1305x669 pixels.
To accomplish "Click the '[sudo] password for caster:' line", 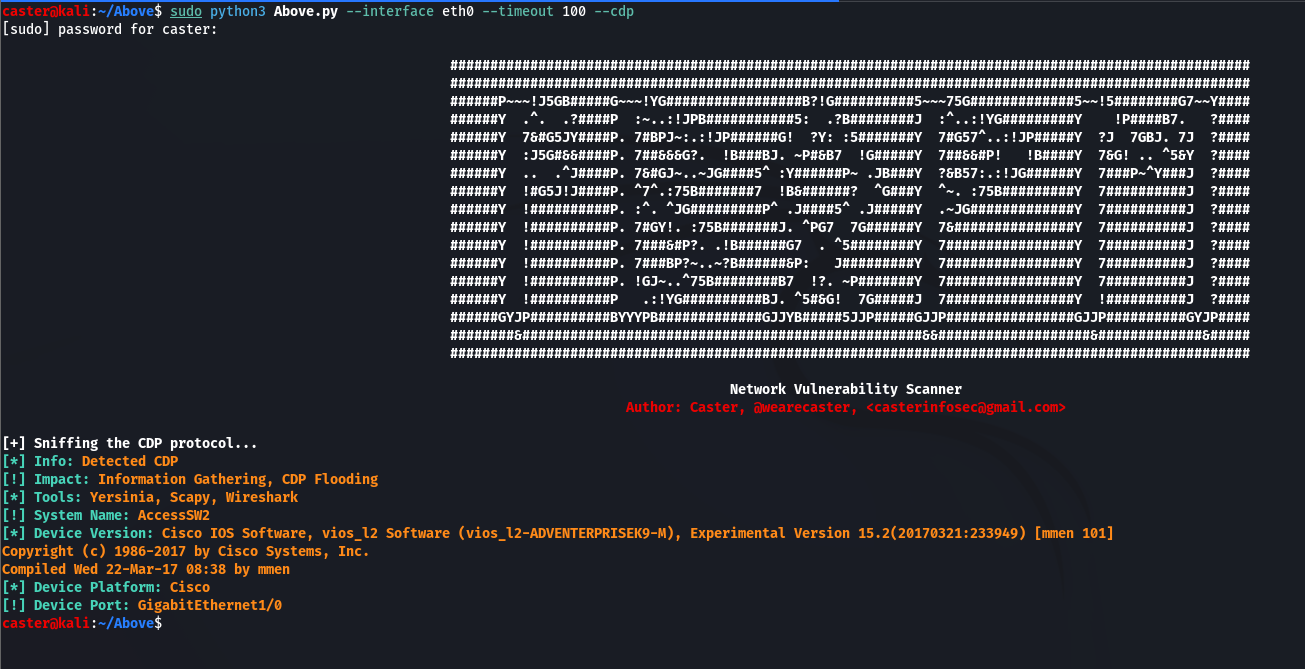I will click(110, 29).
